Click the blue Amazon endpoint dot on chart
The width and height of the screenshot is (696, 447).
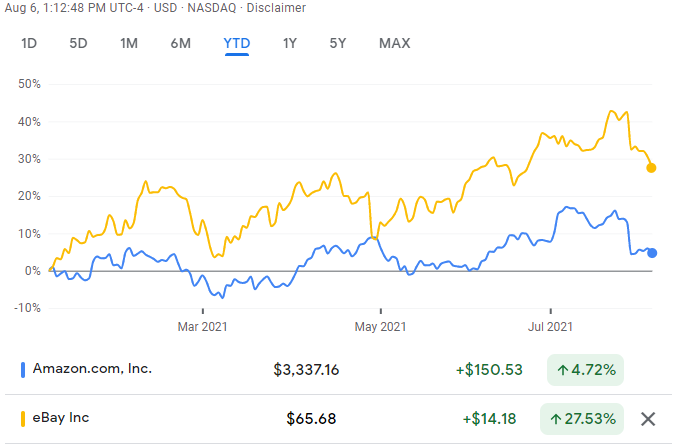click(x=652, y=253)
